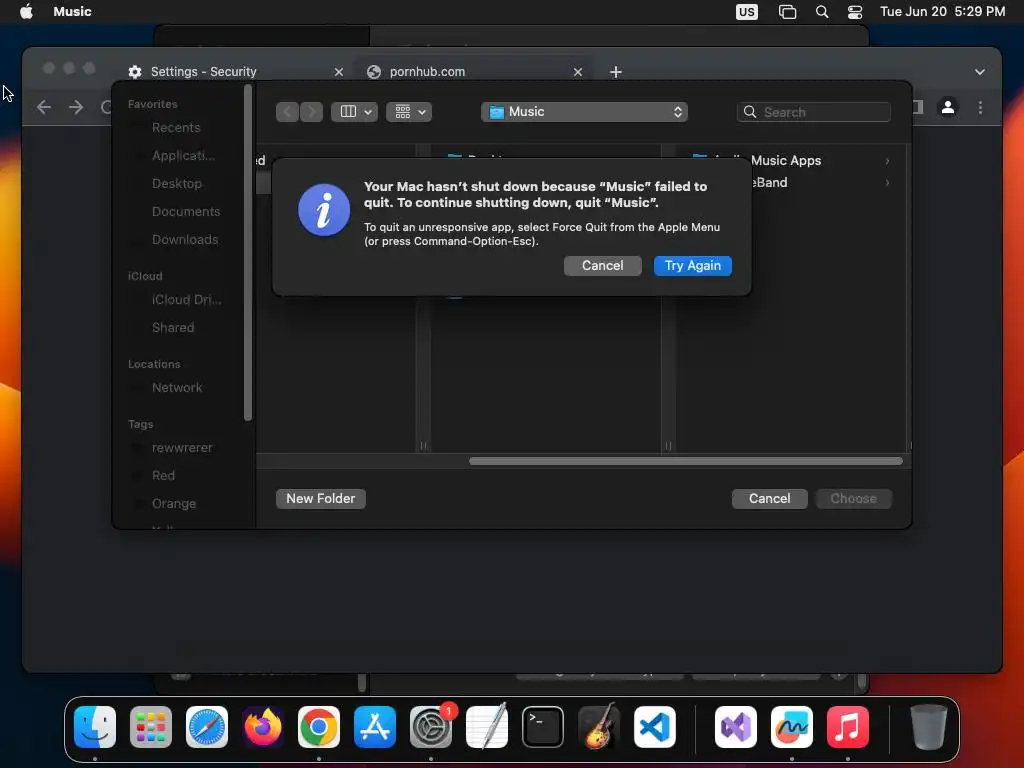Open Freeform from the dock
The width and height of the screenshot is (1024, 768).
pos(792,727)
